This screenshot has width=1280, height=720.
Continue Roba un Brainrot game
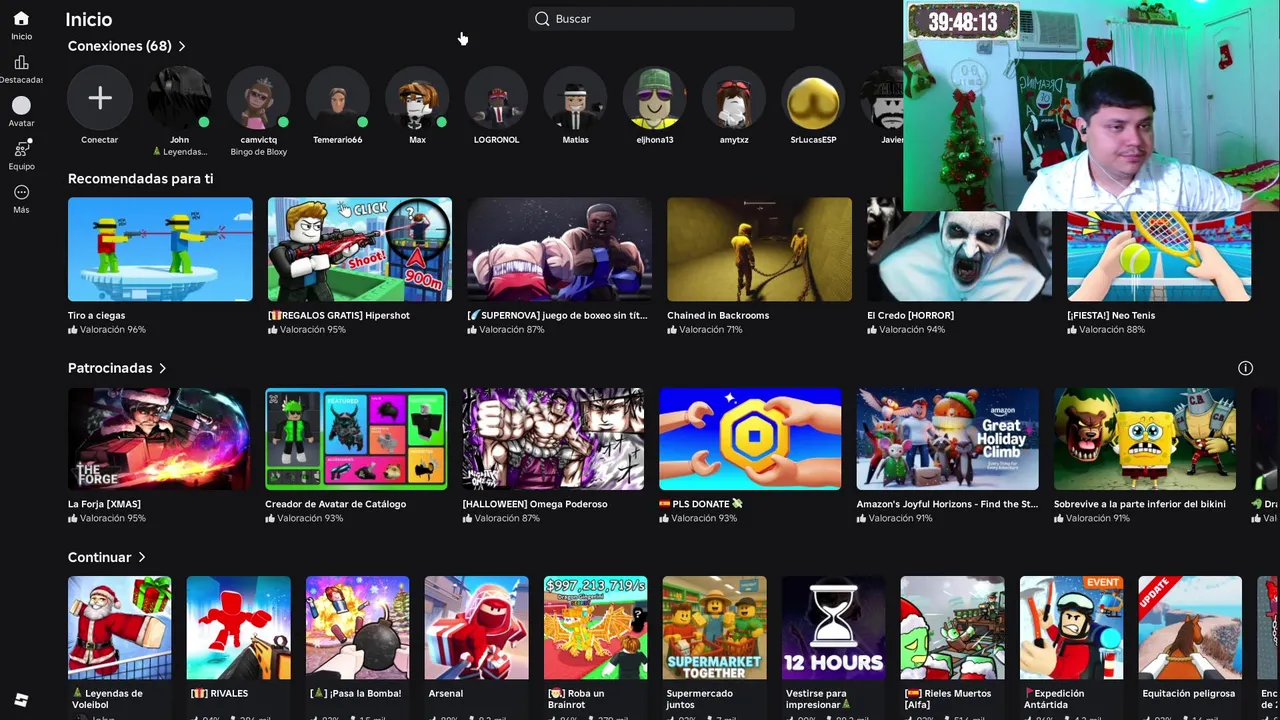(595, 628)
